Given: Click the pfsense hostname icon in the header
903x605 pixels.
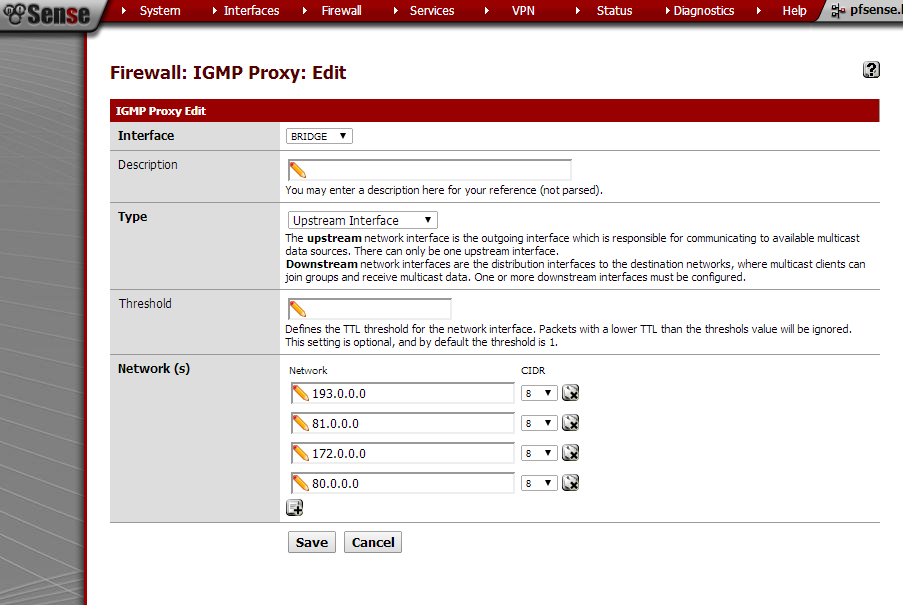Looking at the screenshot, I should (x=838, y=10).
